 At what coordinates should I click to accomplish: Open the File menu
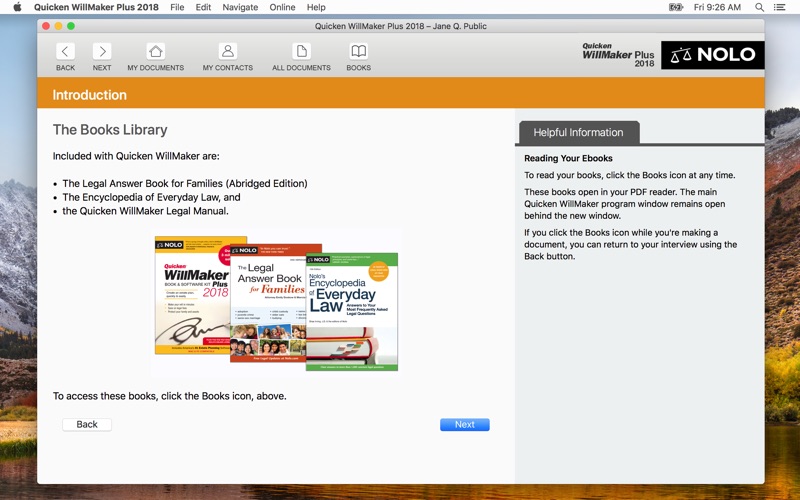177,7
